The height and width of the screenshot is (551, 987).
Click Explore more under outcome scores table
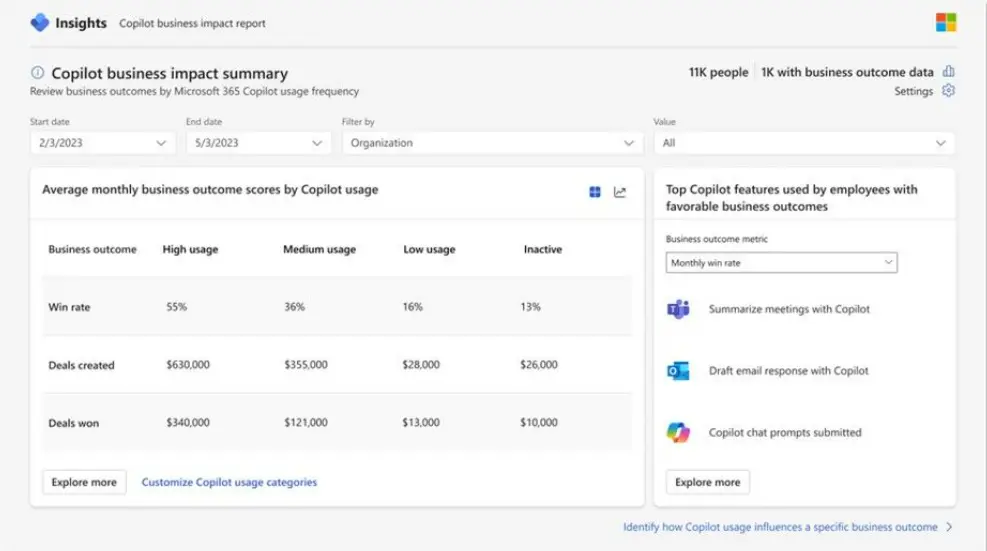(84, 482)
